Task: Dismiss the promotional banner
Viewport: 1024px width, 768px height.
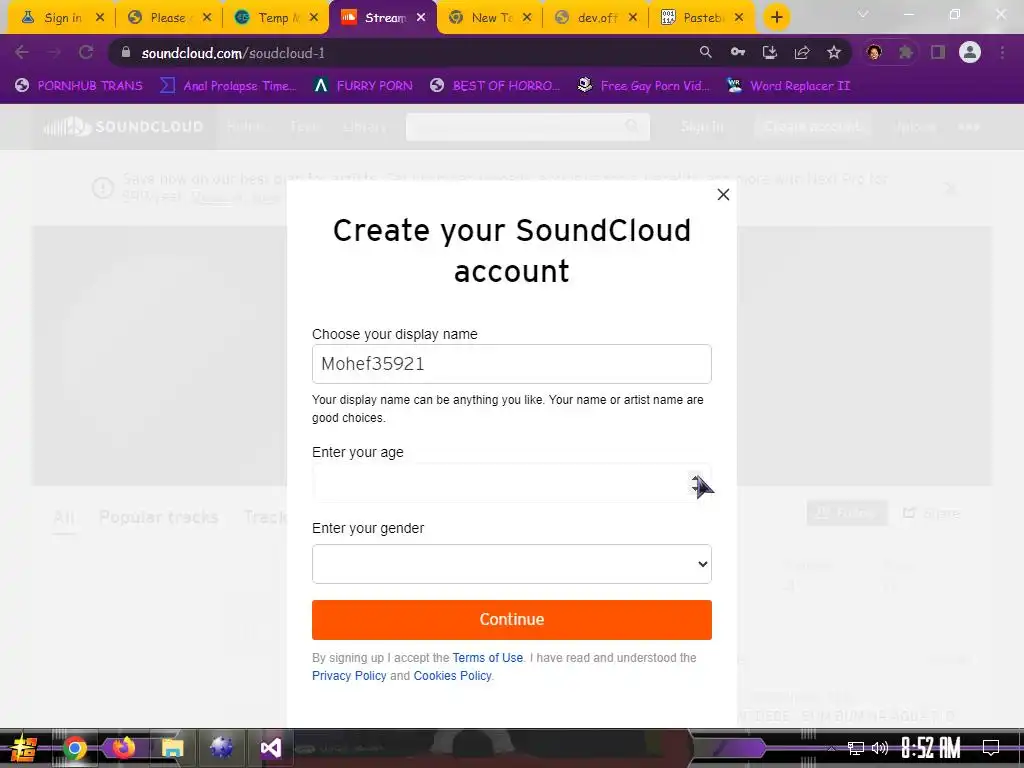Action: click(x=951, y=189)
